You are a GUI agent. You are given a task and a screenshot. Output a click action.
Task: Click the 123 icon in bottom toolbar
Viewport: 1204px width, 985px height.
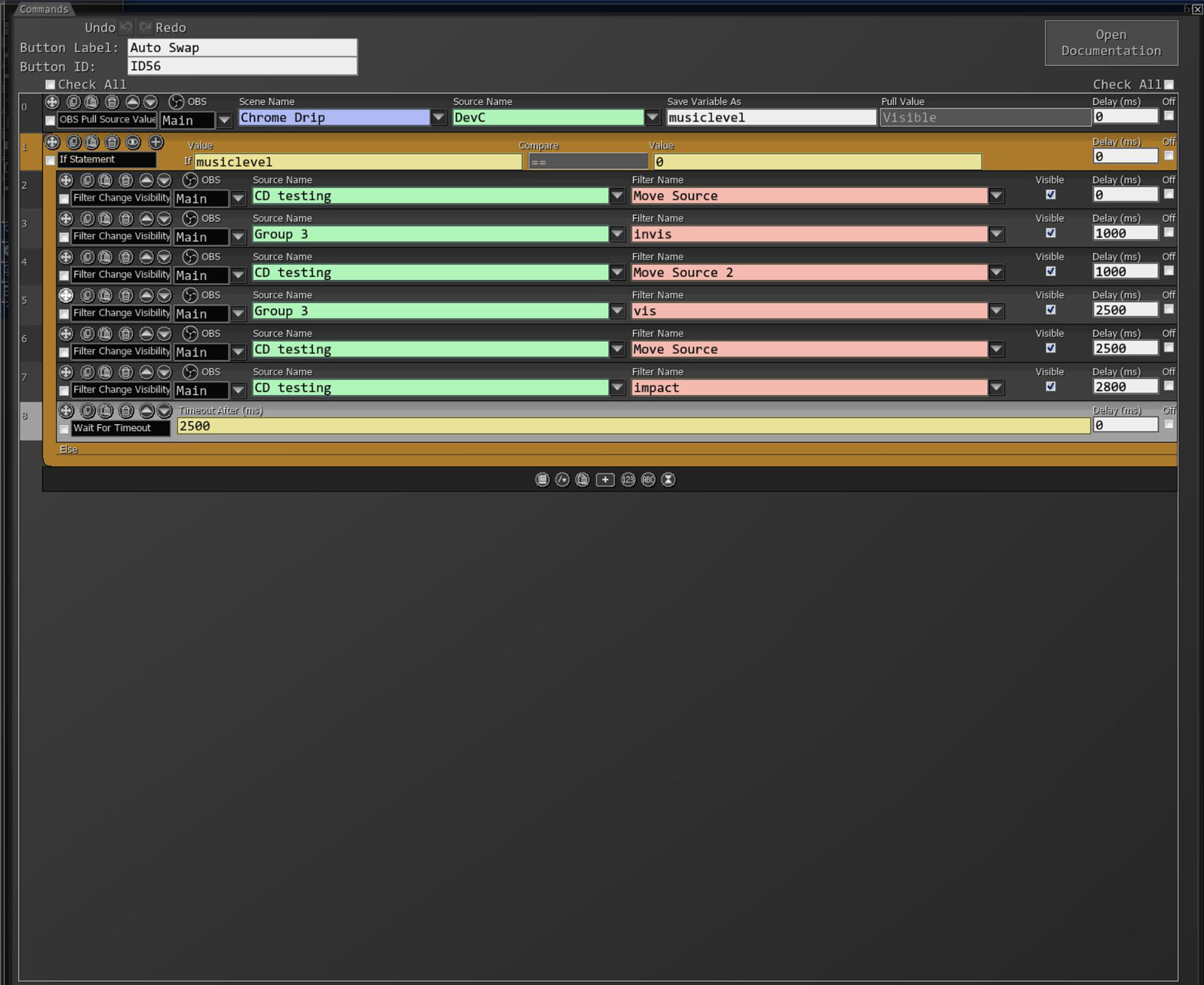[x=628, y=480]
